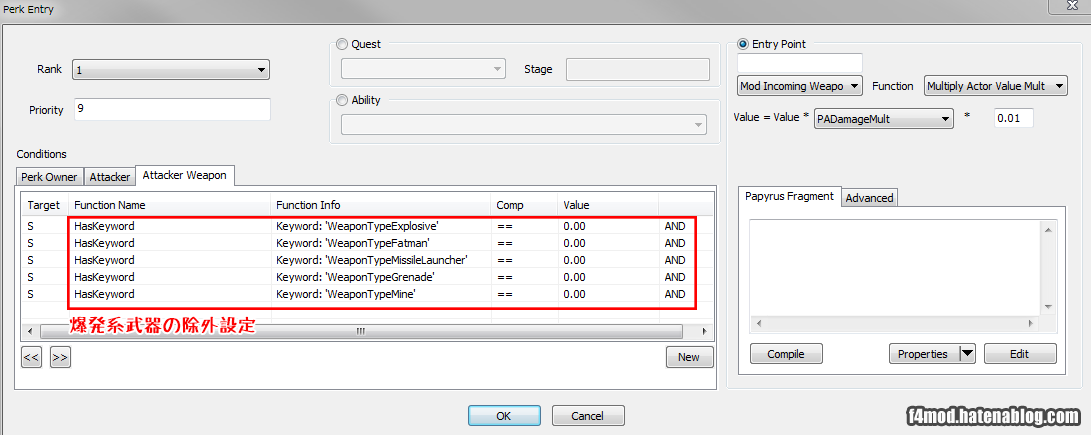The image size is (1091, 435).
Task: Click the Stage input field
Action: (638, 70)
